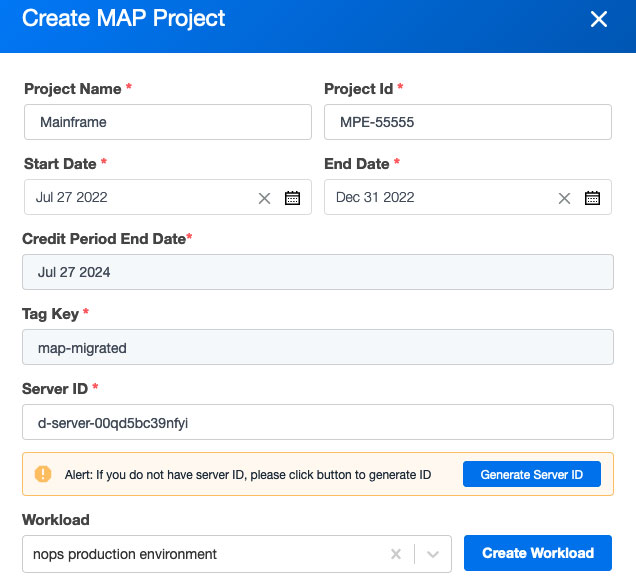Open the End Date calendar picker
The width and height of the screenshot is (636, 577).
click(x=592, y=198)
